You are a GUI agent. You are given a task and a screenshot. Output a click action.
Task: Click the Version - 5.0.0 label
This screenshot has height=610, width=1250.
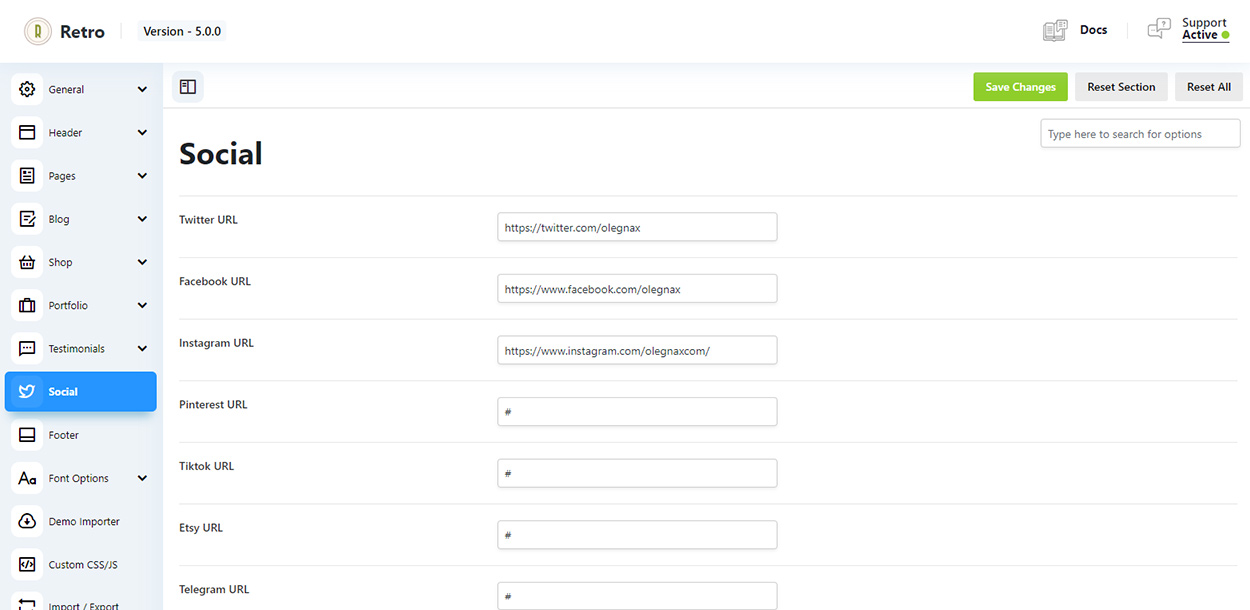(x=183, y=31)
